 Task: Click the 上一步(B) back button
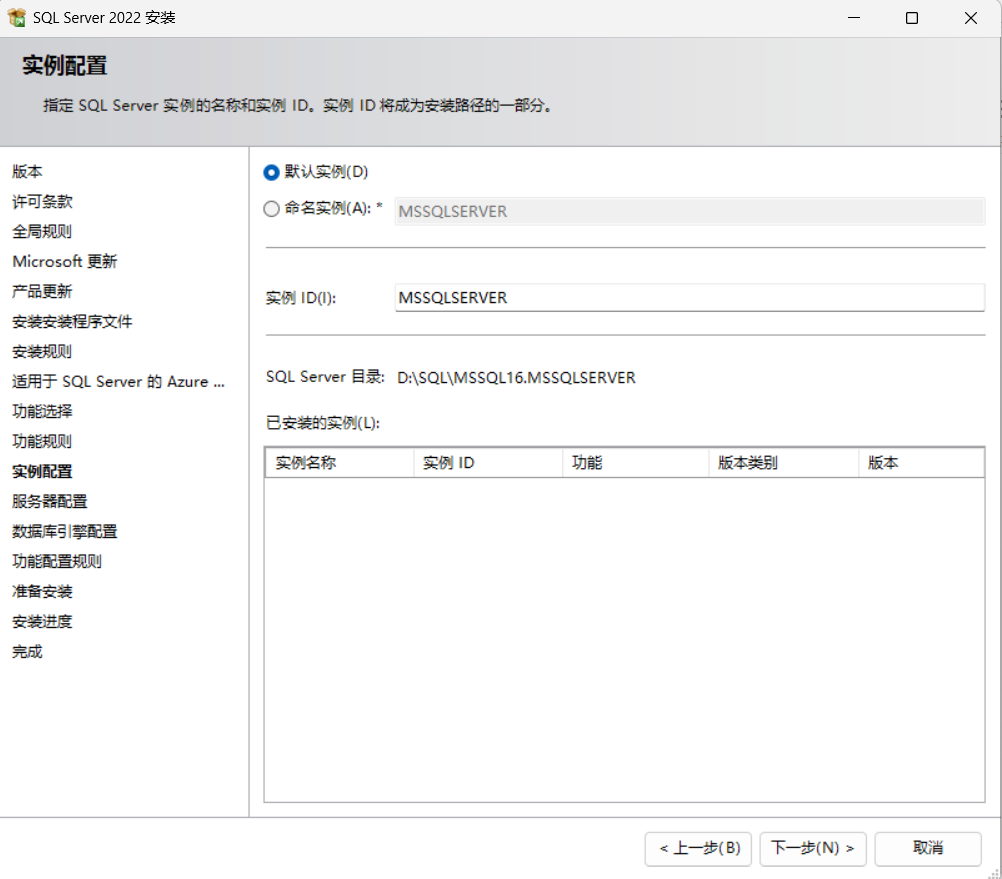(698, 848)
